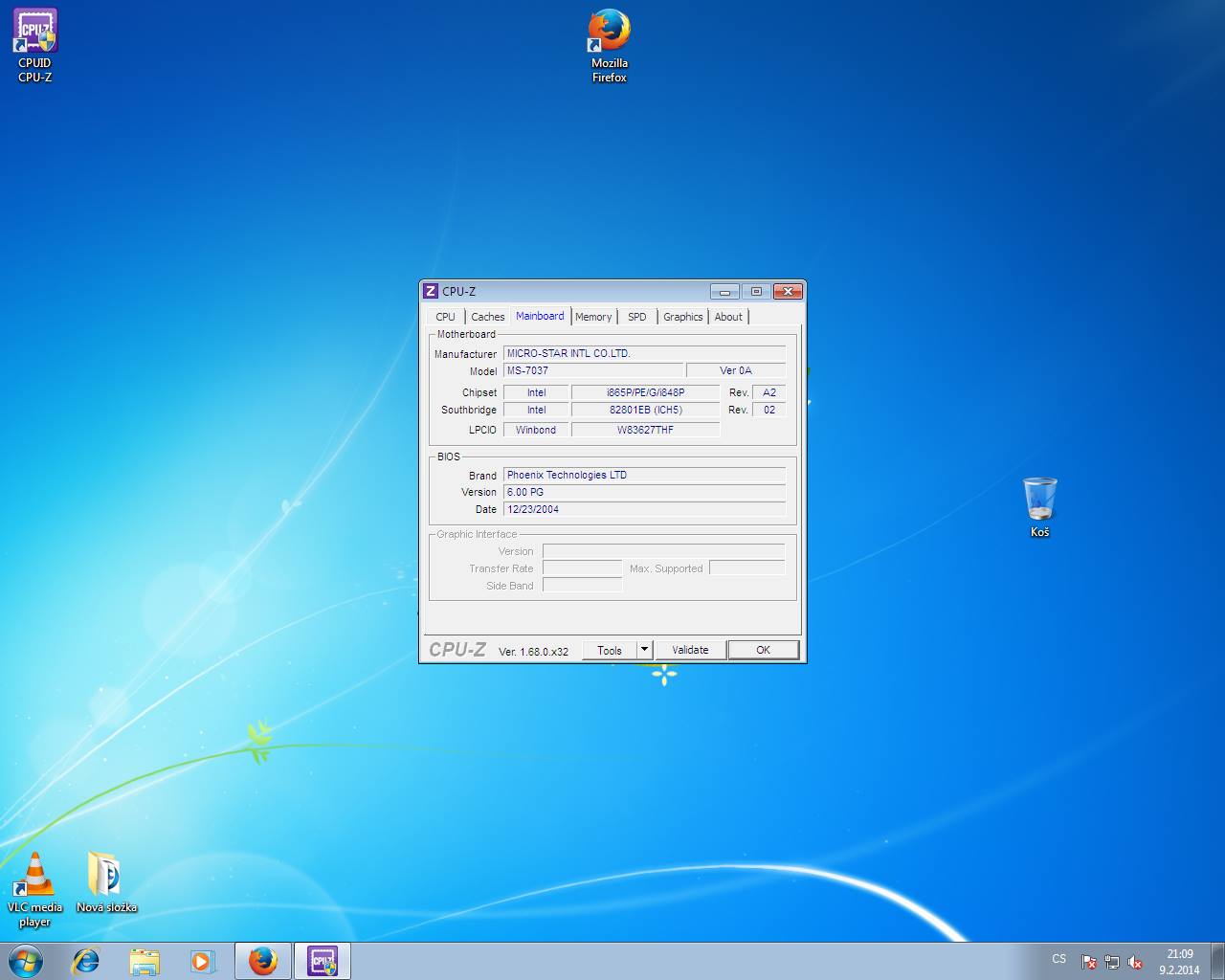Open the muted volume tray icon

[1135, 962]
